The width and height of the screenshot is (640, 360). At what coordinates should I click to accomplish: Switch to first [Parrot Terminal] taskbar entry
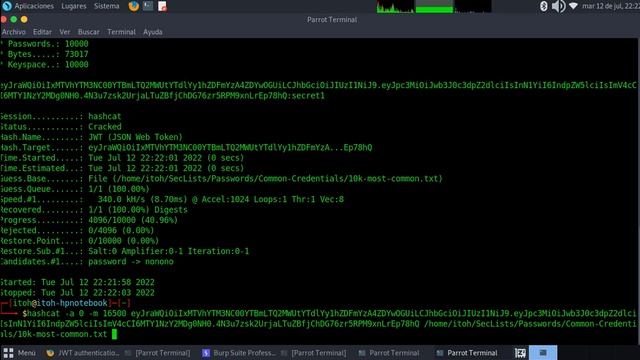[158, 353]
